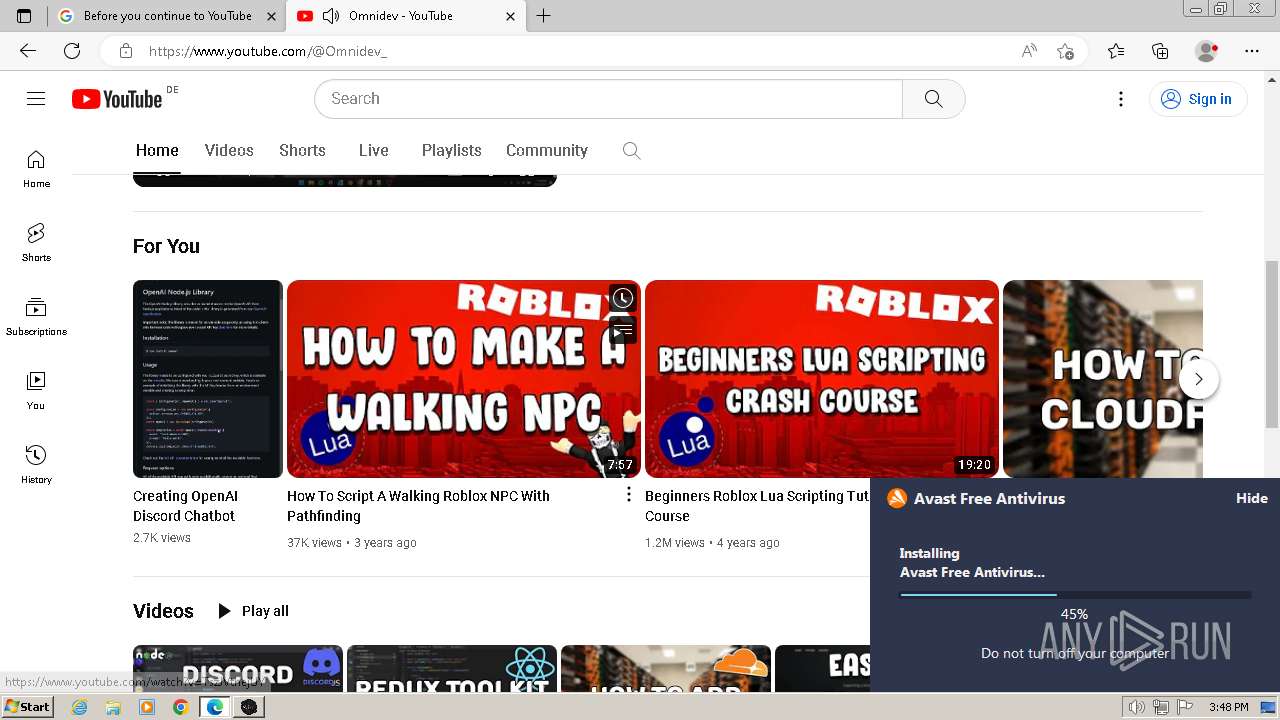The image size is (1280, 720).
Task: Go to the YouTube logo home link
Action: coord(117,99)
